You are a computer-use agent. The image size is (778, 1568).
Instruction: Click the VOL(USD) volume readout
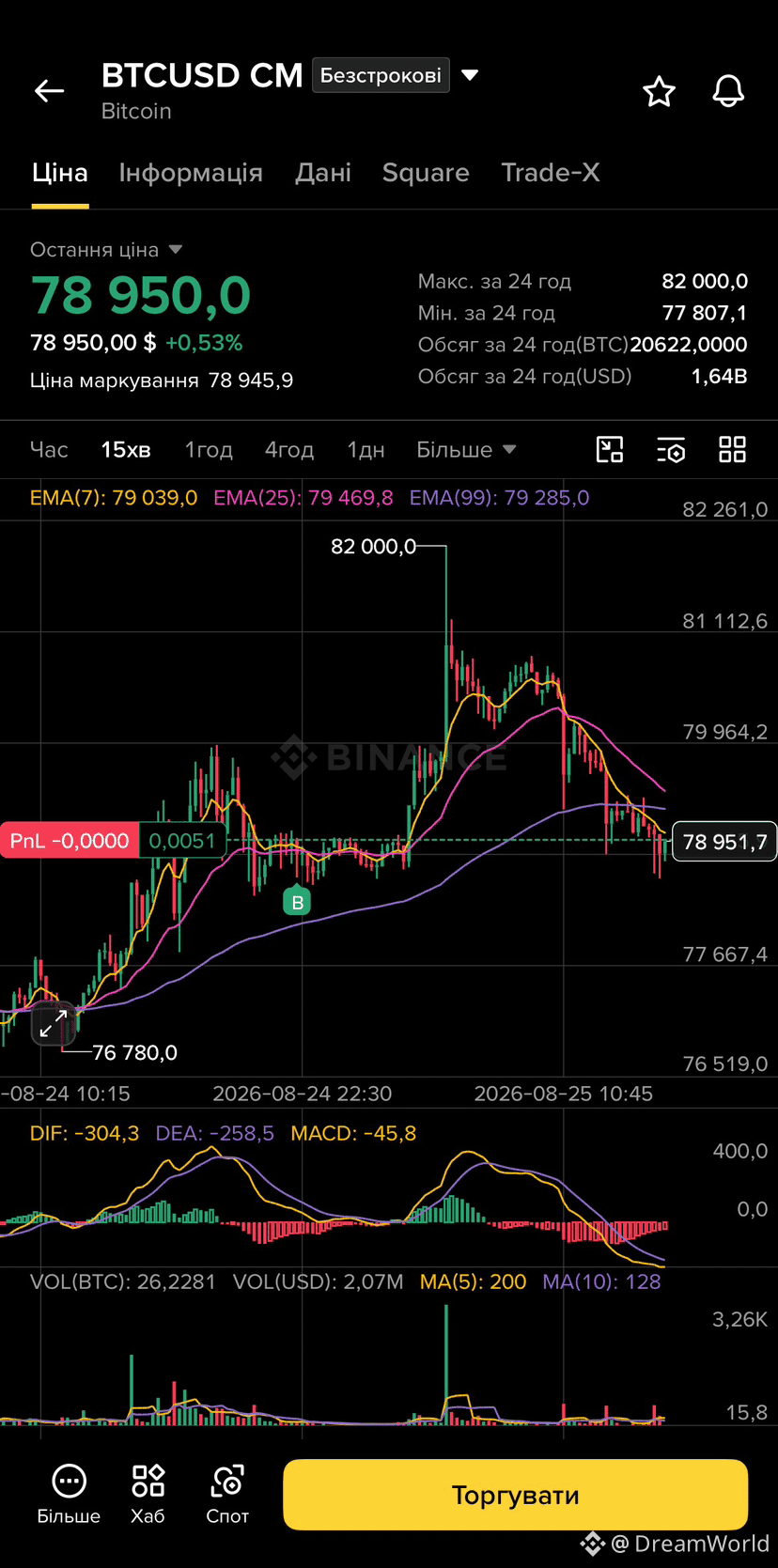(x=319, y=1282)
